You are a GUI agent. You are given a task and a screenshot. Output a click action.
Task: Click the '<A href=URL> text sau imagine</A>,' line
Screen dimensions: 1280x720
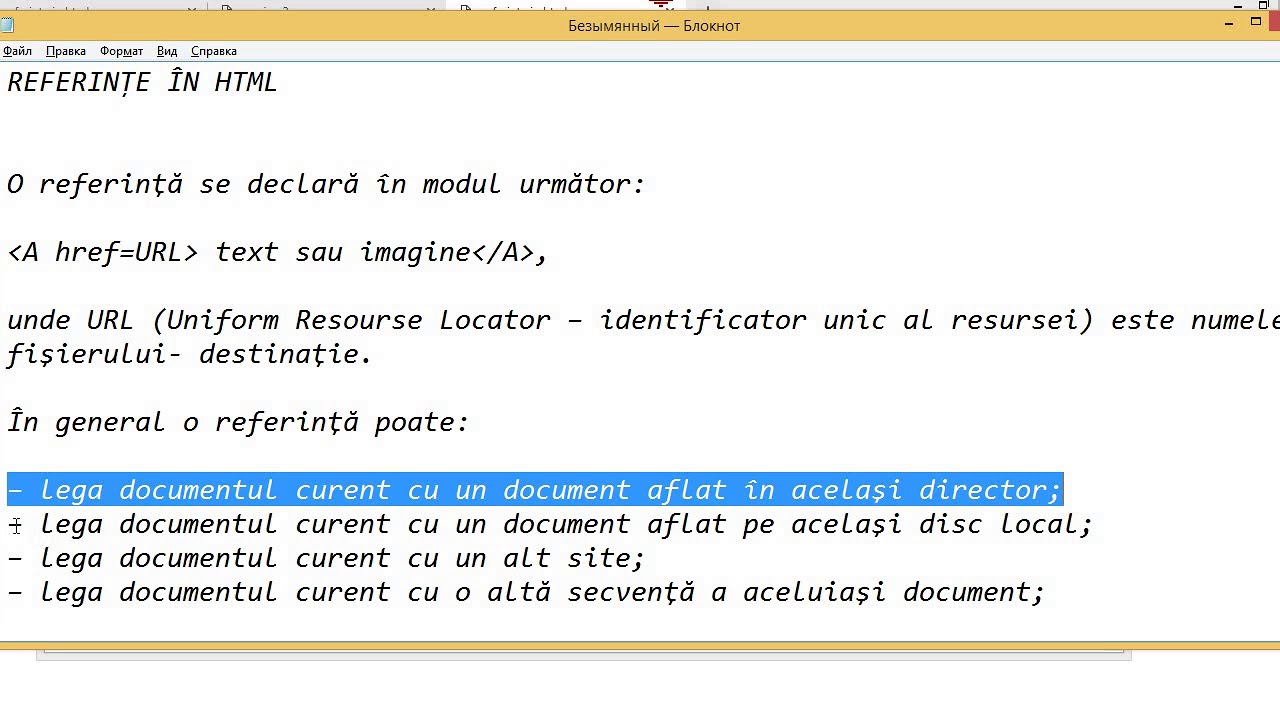pyautogui.click(x=278, y=252)
